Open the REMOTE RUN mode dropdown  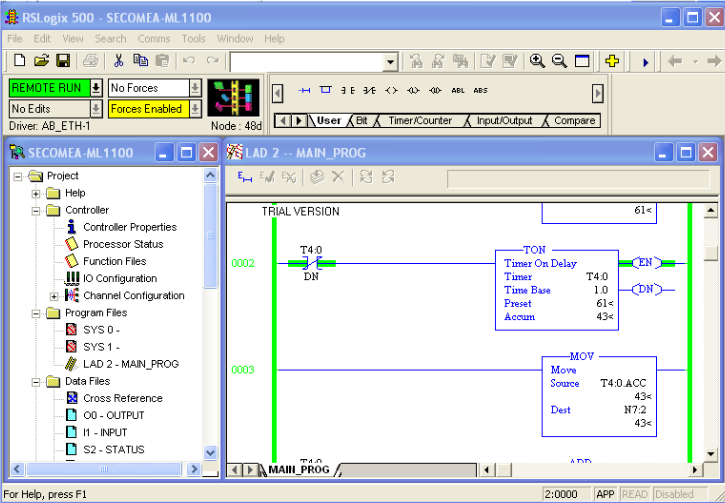(x=96, y=88)
